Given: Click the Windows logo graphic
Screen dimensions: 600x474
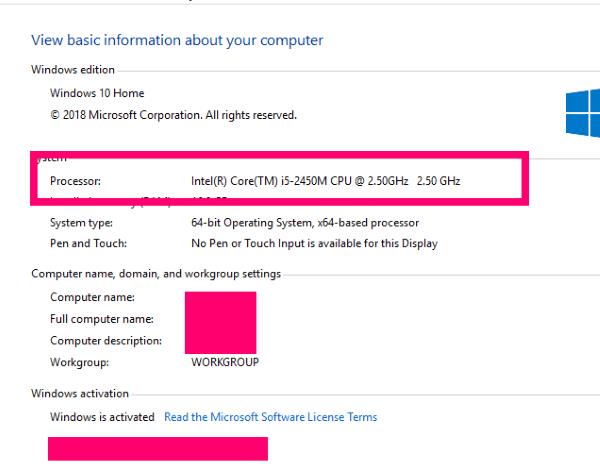Looking at the screenshot, I should pos(583,113).
